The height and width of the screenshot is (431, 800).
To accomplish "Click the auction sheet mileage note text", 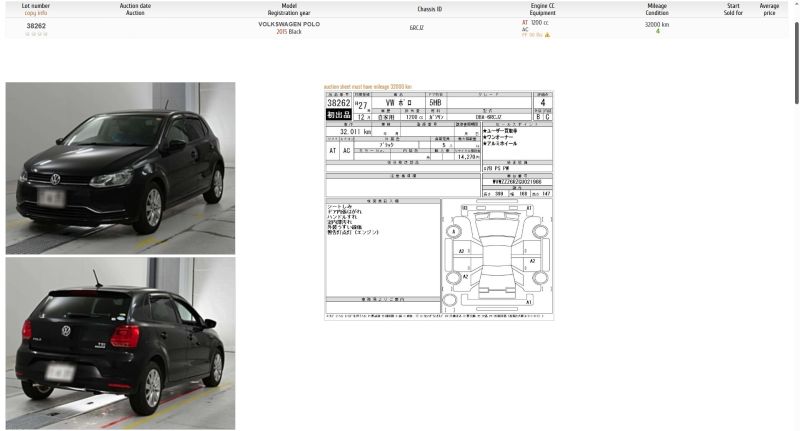I will (367, 87).
